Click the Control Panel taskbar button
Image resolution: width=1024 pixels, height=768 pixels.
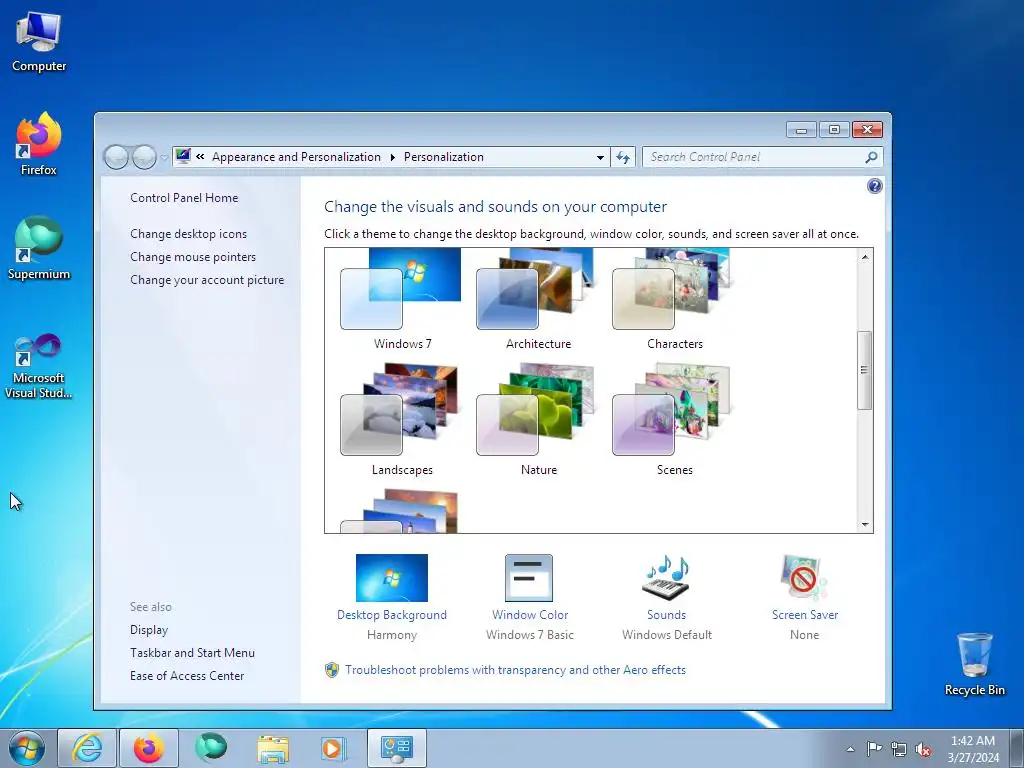click(396, 748)
